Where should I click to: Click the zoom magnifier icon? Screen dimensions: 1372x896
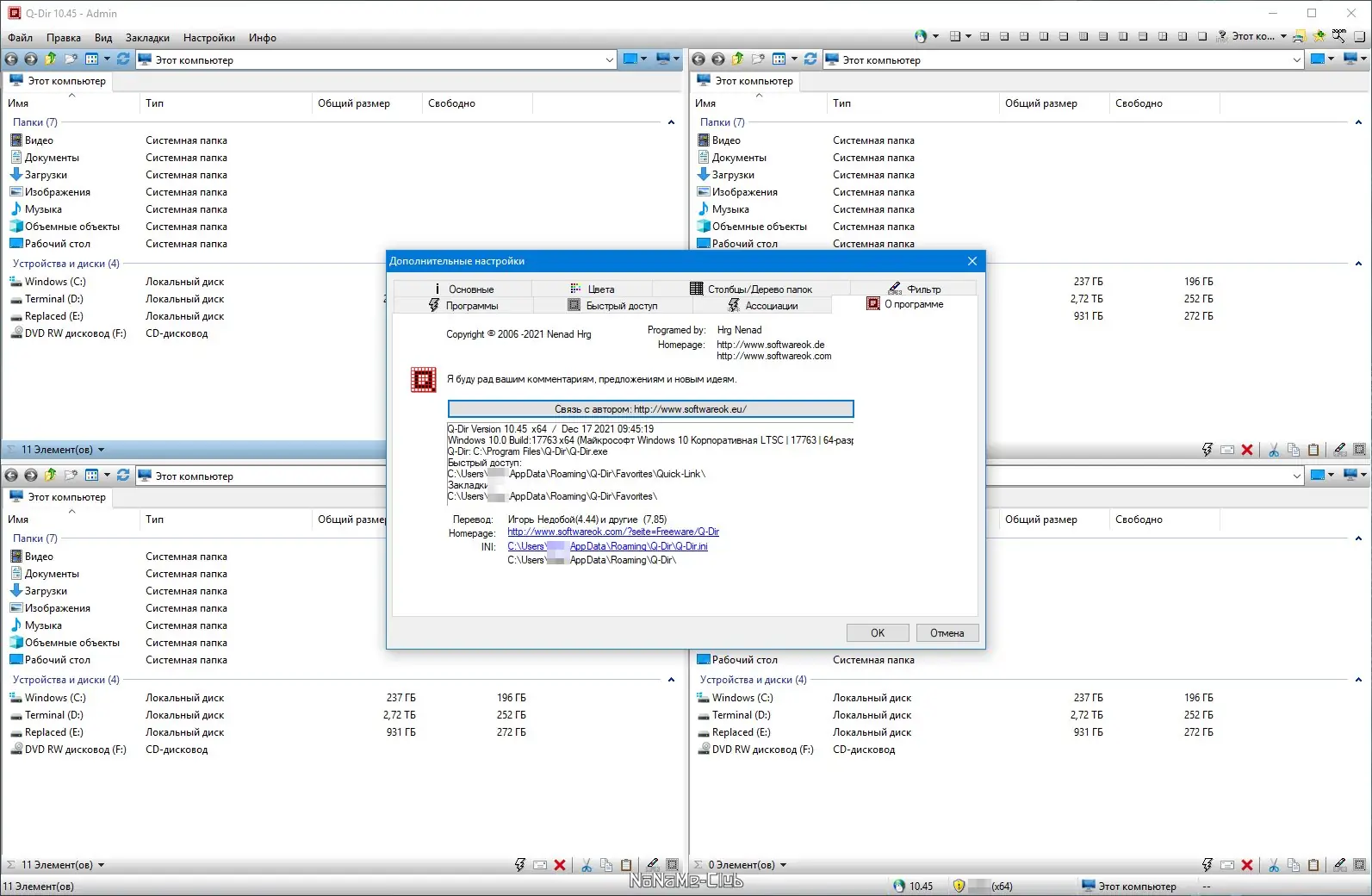pos(1339,36)
